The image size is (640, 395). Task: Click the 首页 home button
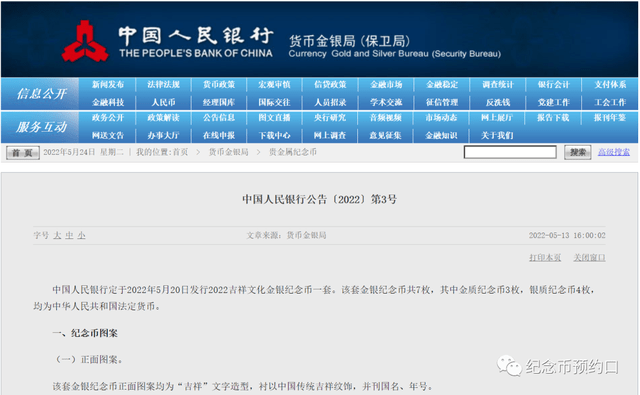tap(23, 153)
